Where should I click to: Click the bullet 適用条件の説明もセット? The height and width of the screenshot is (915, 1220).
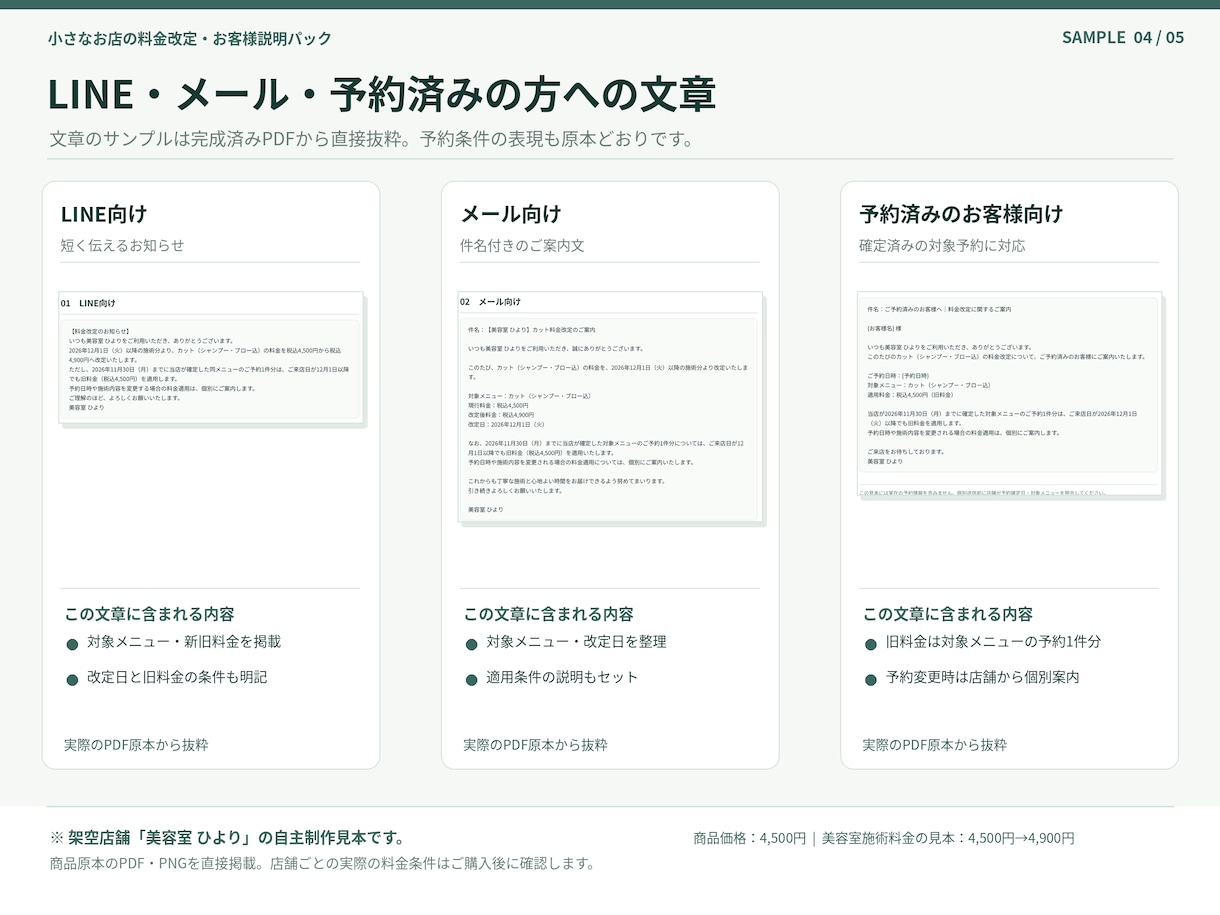click(x=562, y=677)
